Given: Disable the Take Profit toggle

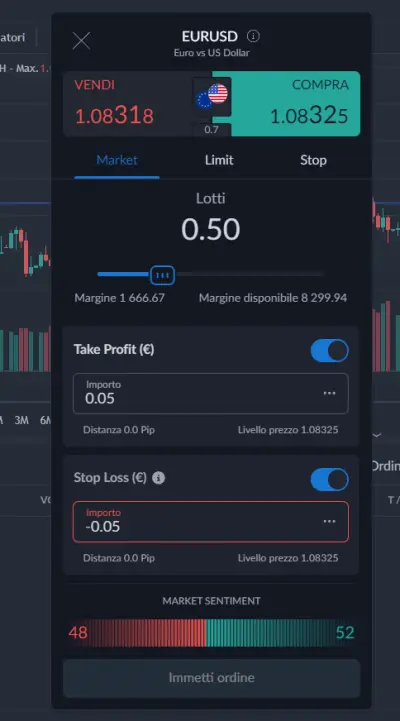Looking at the screenshot, I should click(330, 350).
